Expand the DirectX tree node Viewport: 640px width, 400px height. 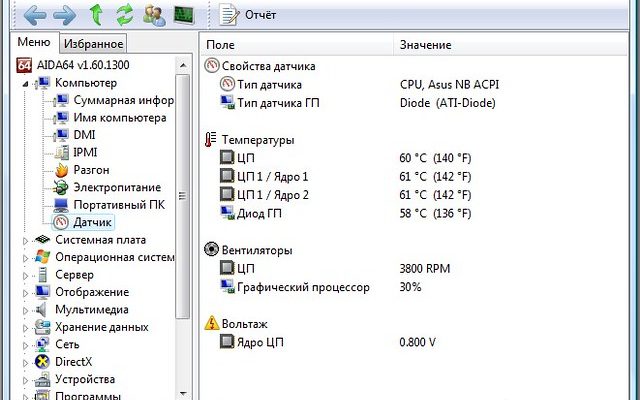(x=26, y=362)
